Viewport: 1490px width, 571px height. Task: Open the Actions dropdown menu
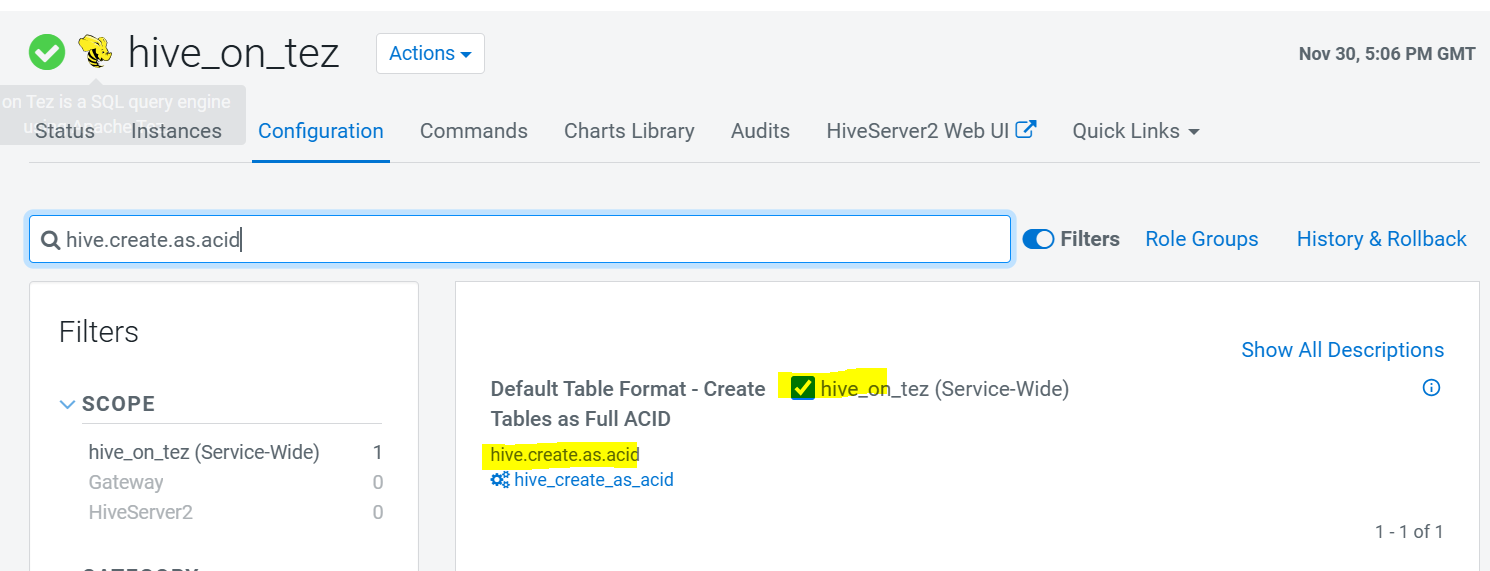430,53
